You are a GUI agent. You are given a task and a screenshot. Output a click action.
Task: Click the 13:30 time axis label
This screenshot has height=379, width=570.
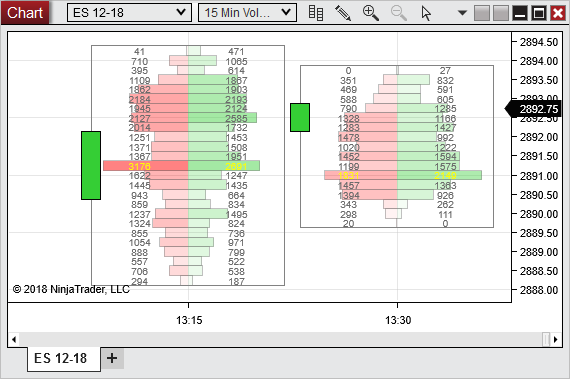point(398,320)
